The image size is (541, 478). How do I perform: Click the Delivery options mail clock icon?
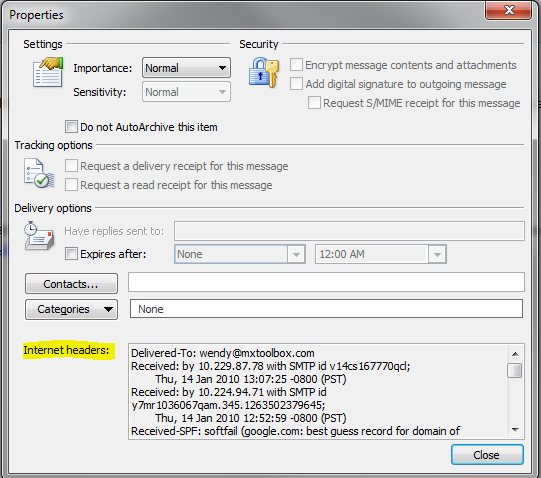(39, 236)
